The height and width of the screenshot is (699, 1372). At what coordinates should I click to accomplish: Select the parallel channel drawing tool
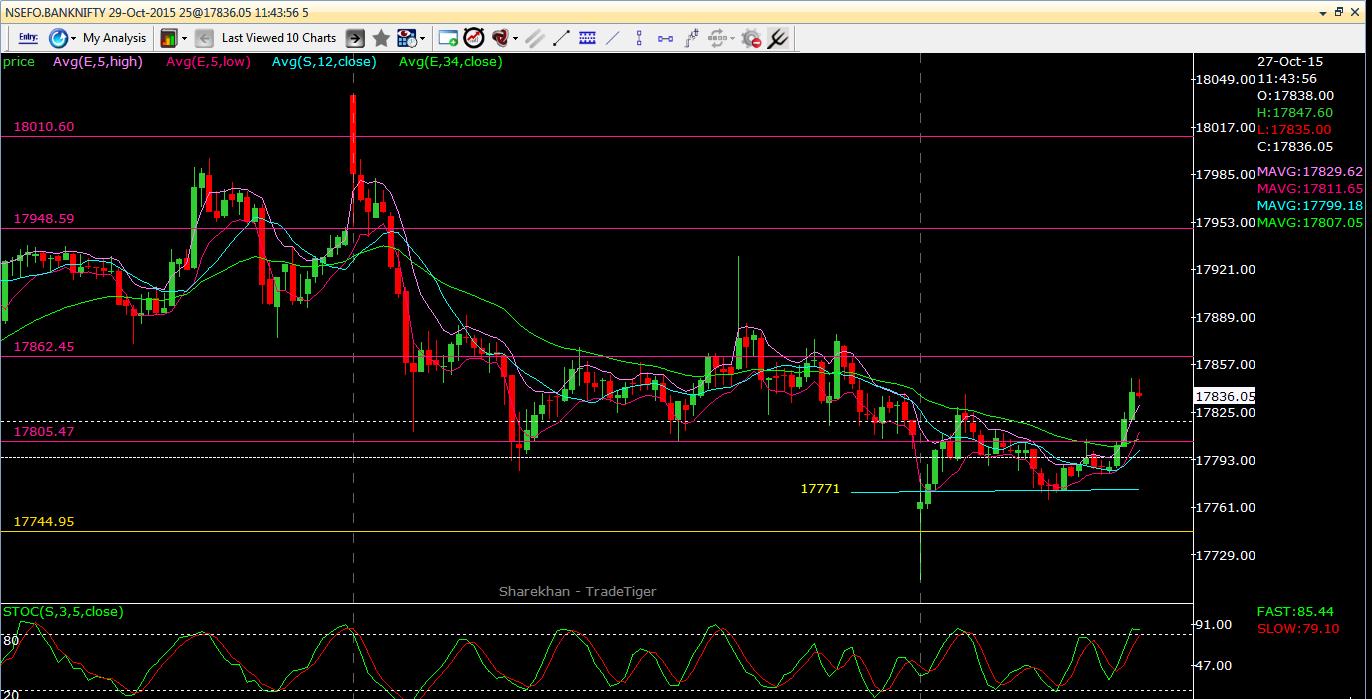tap(534, 39)
